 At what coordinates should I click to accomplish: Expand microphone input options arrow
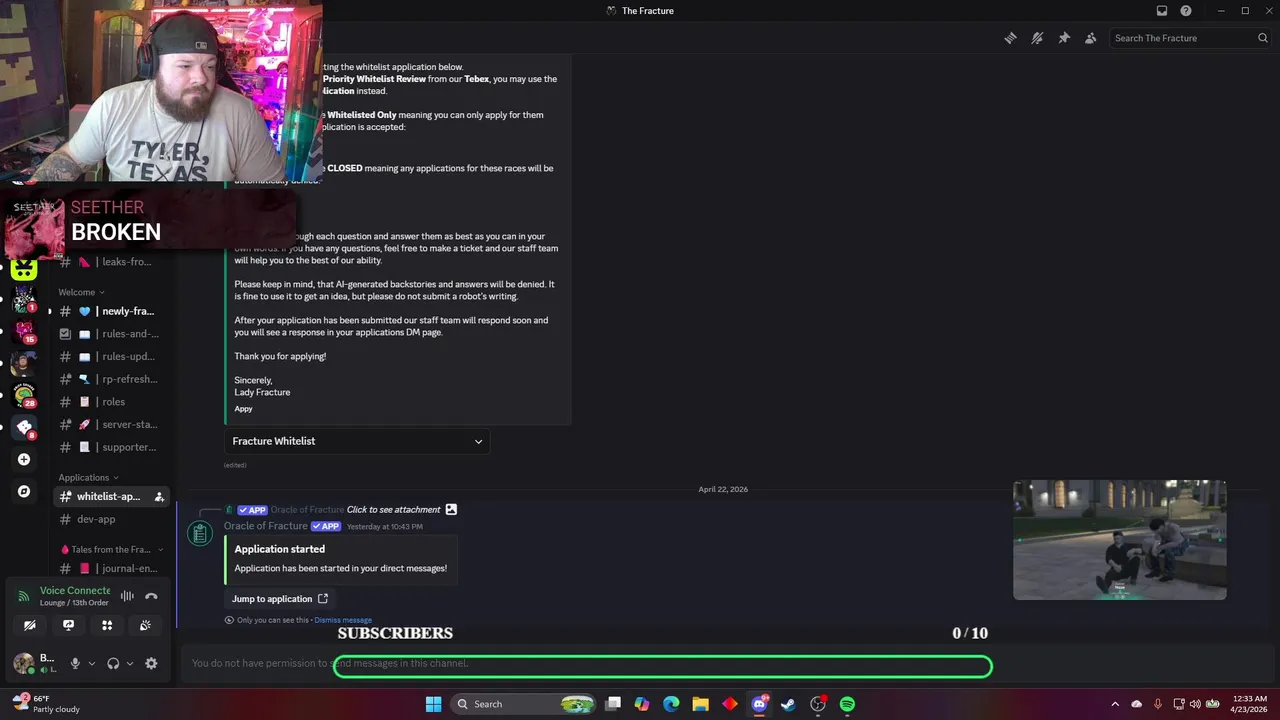92,663
